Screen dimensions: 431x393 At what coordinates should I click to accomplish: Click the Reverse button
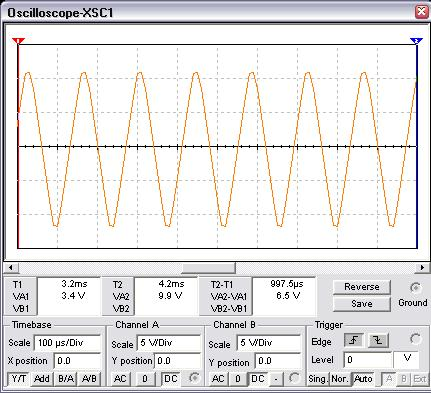click(362, 287)
